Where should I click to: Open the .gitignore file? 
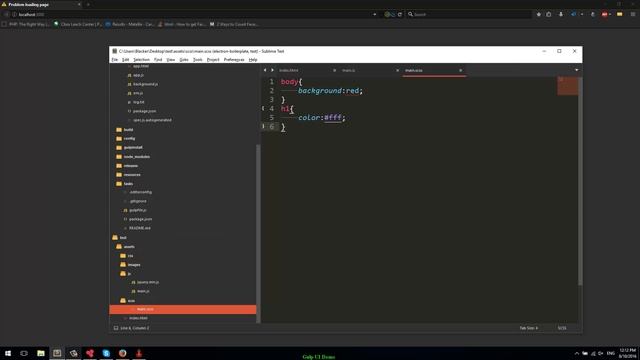tap(138, 201)
